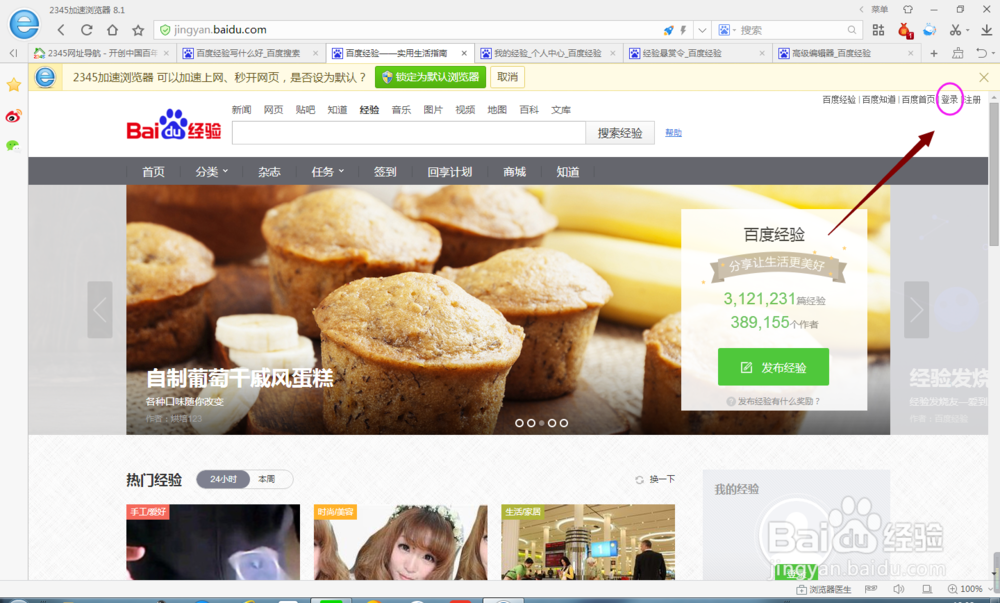This screenshot has width=1000, height=603.
Task: Open 杂志 in the nav bar
Action: click(x=269, y=171)
